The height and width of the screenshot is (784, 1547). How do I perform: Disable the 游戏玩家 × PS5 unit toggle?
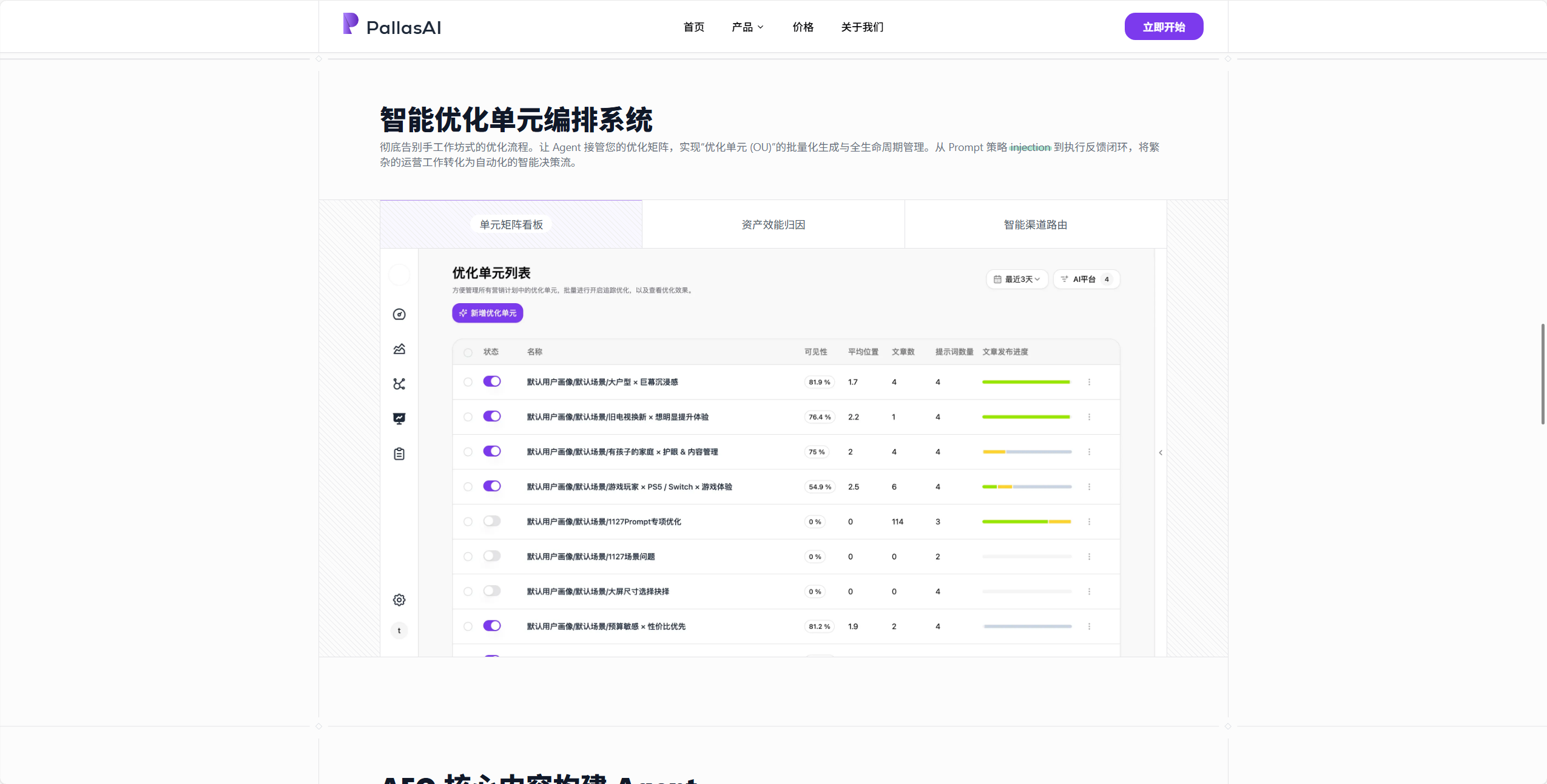pos(492,486)
